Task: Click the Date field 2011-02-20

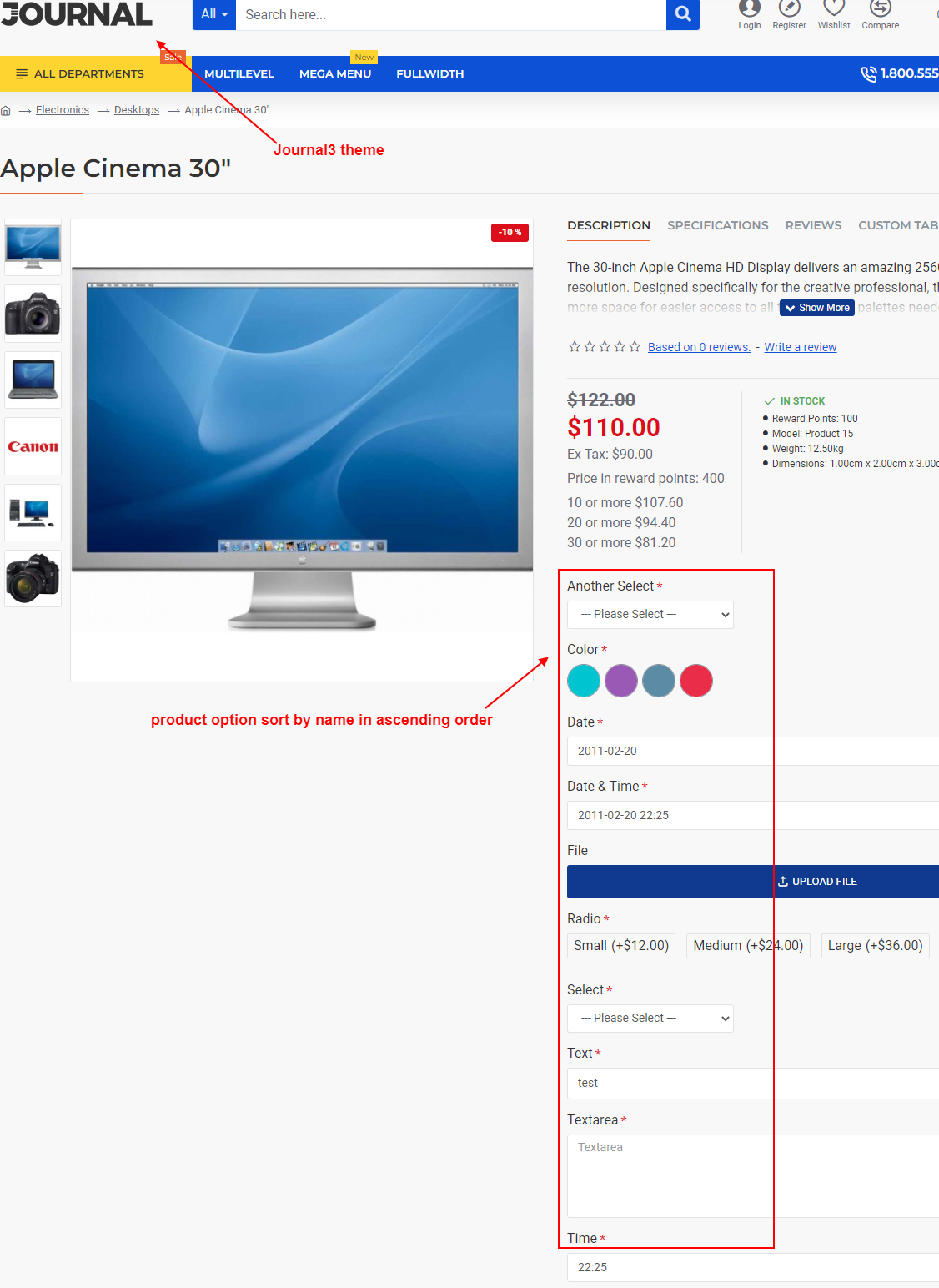Action: [753, 751]
